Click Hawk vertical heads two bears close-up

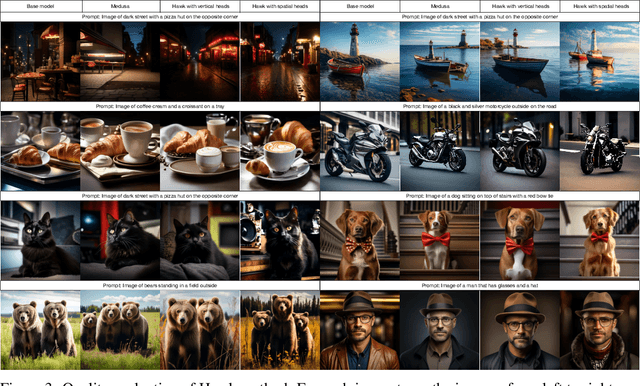(x=200, y=330)
